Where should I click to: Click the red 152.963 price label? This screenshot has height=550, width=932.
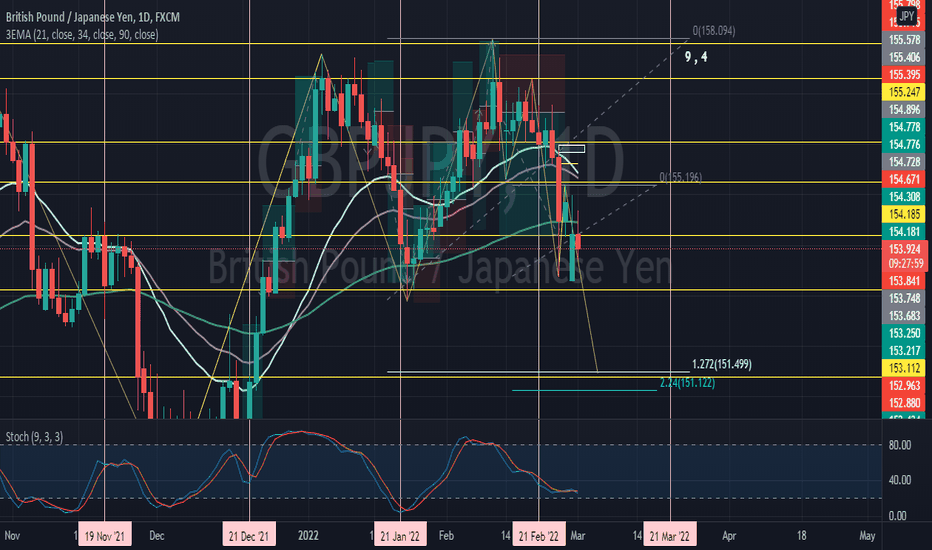[904, 385]
